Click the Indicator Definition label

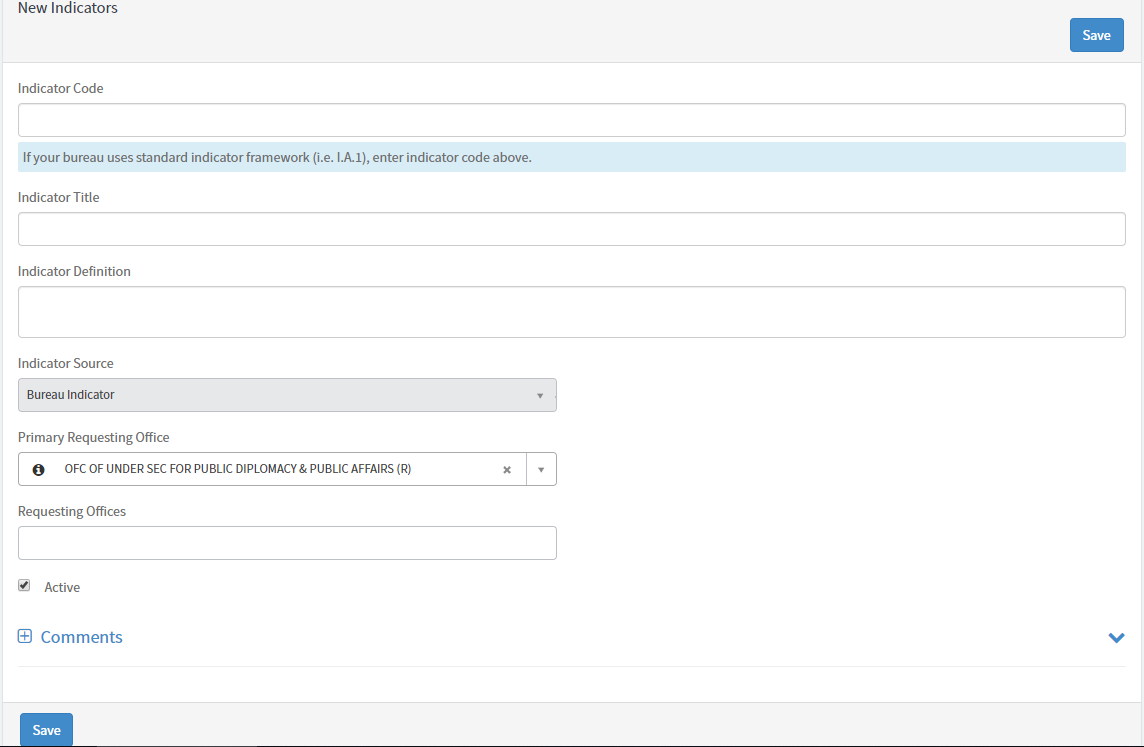point(74,271)
